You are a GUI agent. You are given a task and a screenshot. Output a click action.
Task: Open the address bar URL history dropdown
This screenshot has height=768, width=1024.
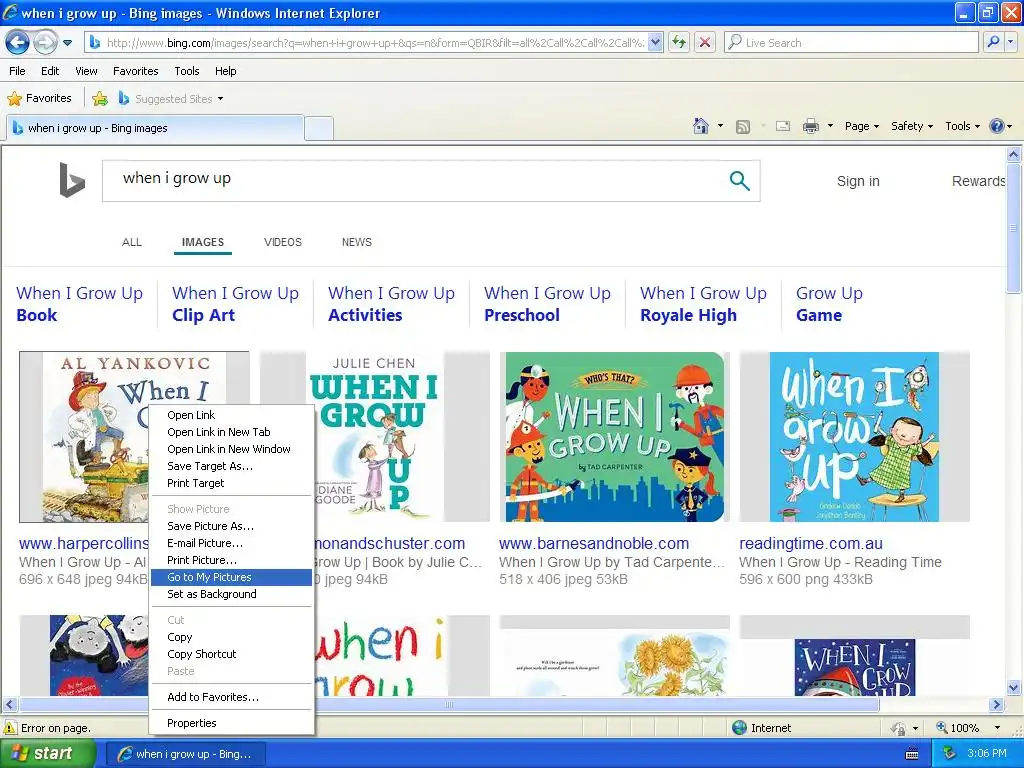[656, 42]
